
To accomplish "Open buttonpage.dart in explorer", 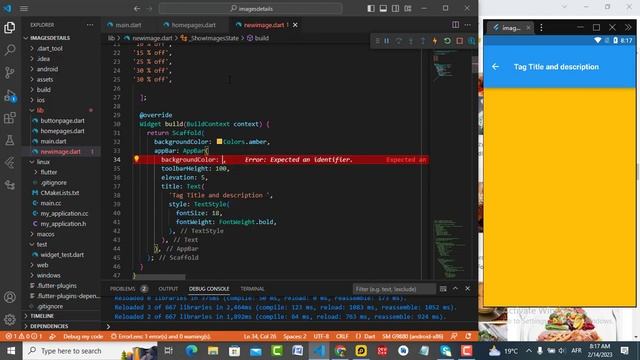I will click(62, 120).
